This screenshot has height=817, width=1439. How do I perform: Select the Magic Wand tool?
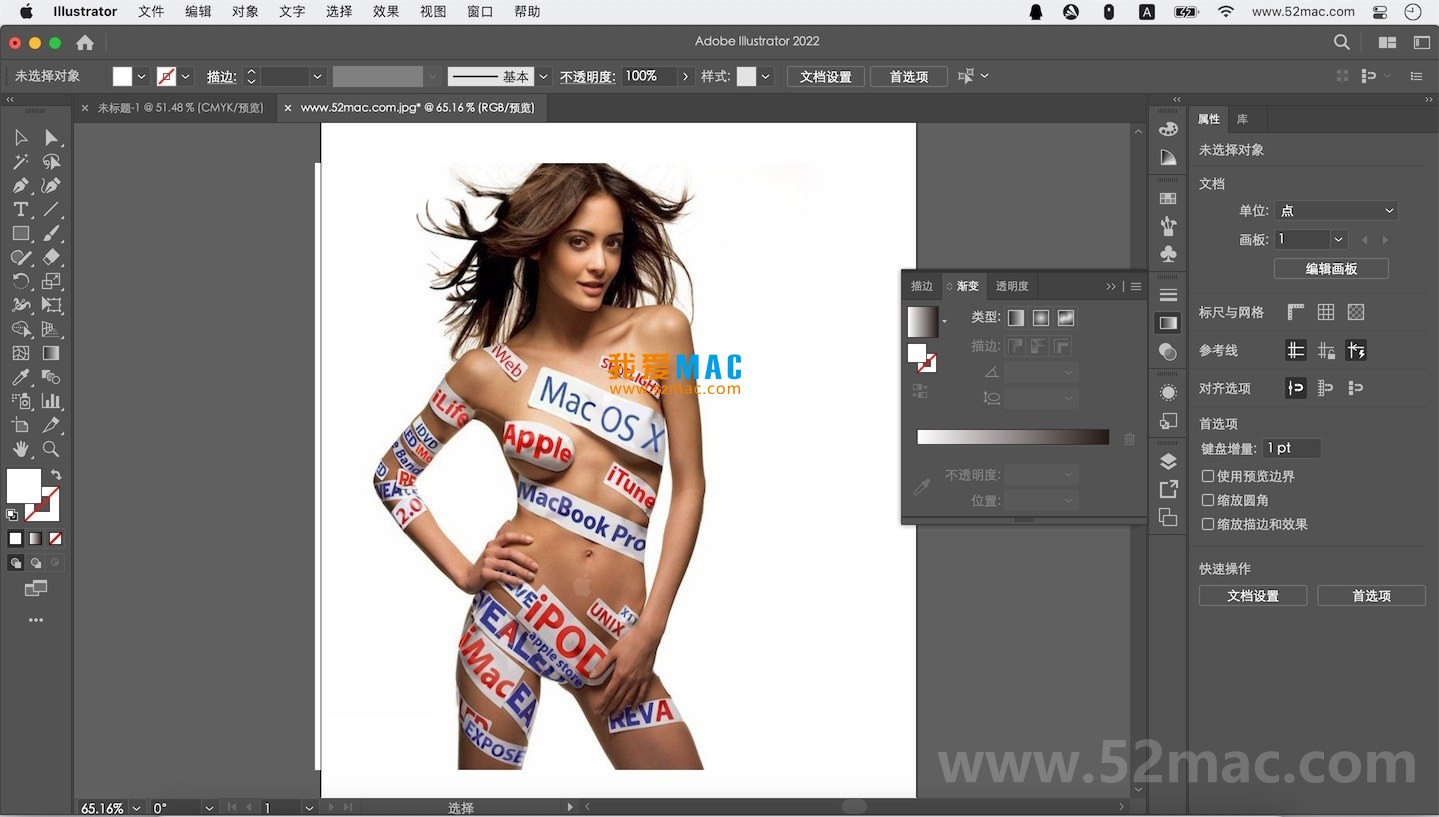[x=20, y=161]
